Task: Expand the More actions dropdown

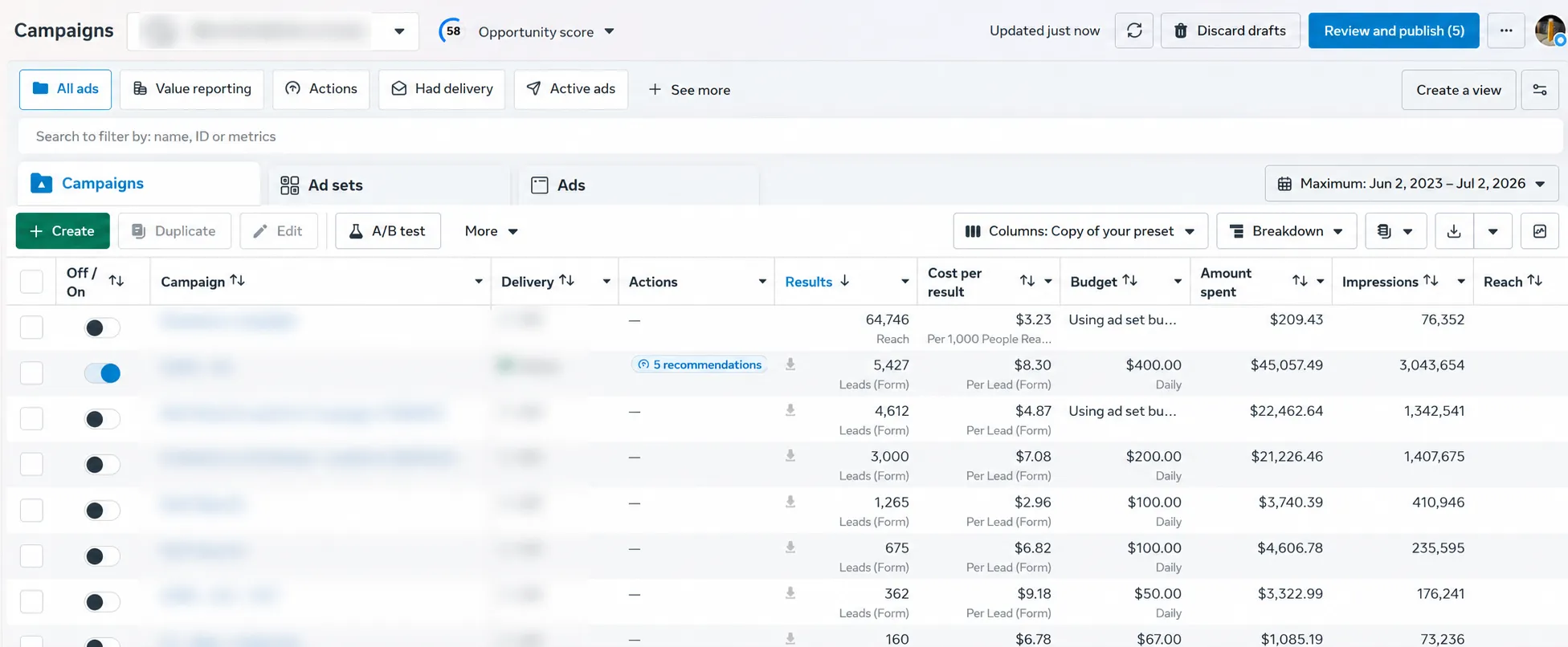Action: tap(491, 231)
